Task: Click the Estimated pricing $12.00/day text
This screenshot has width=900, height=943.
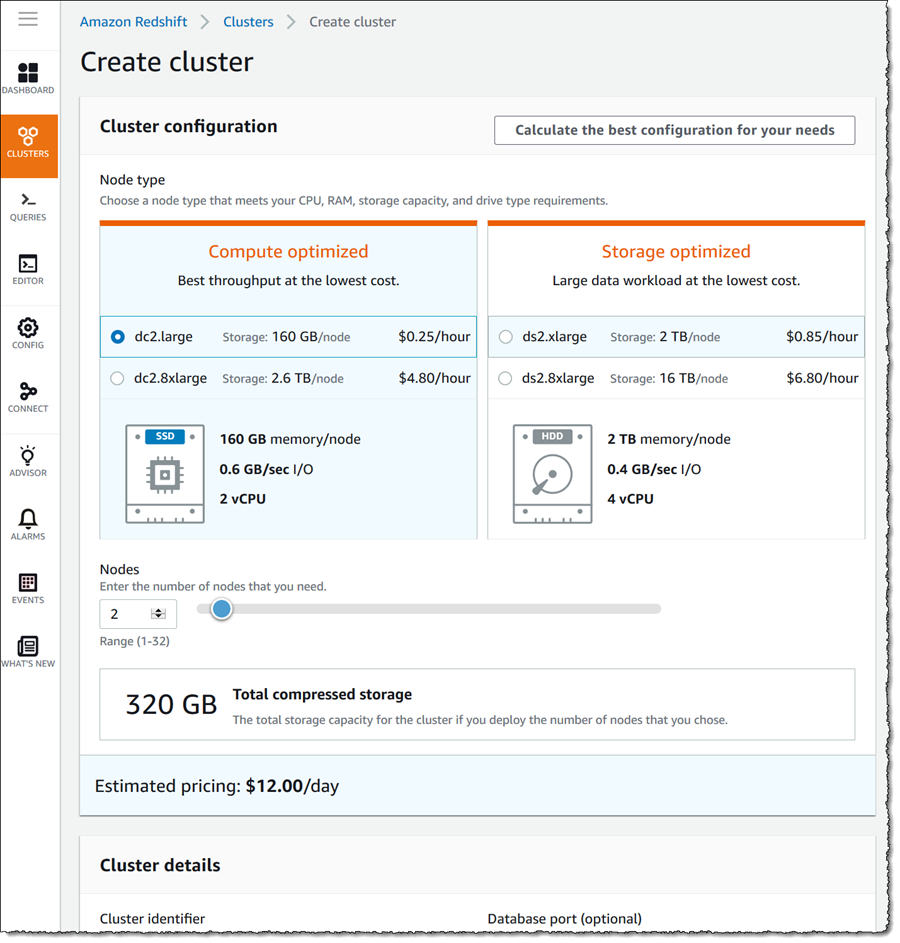Action: pos(217,786)
